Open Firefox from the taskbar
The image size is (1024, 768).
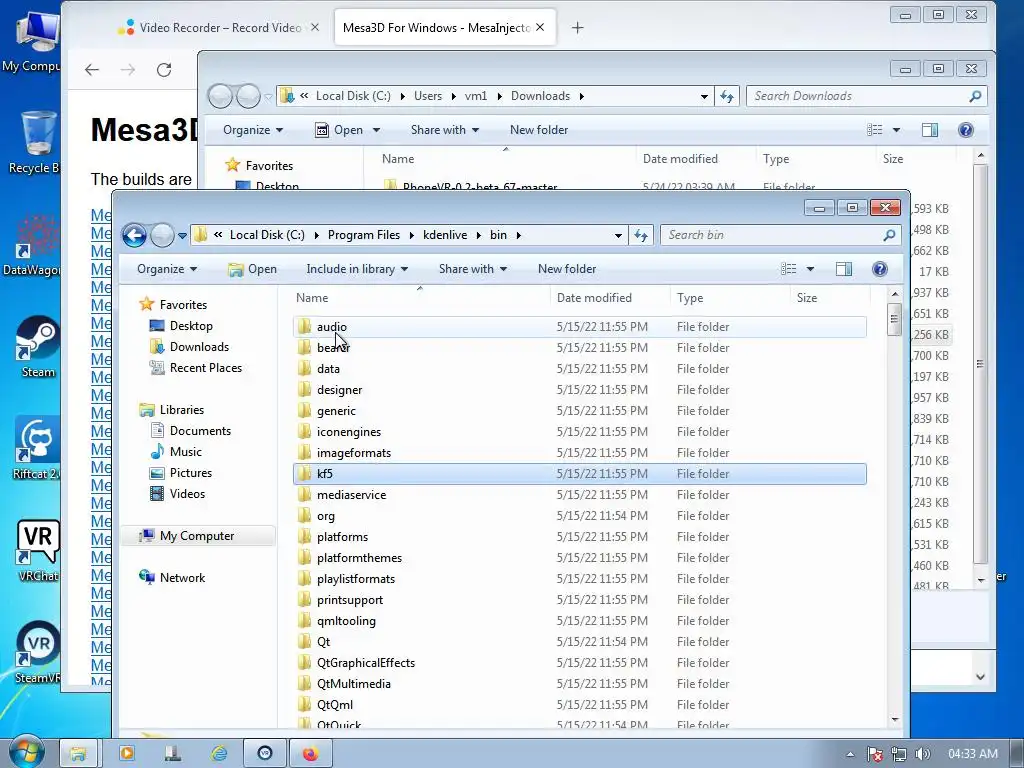coord(310,754)
